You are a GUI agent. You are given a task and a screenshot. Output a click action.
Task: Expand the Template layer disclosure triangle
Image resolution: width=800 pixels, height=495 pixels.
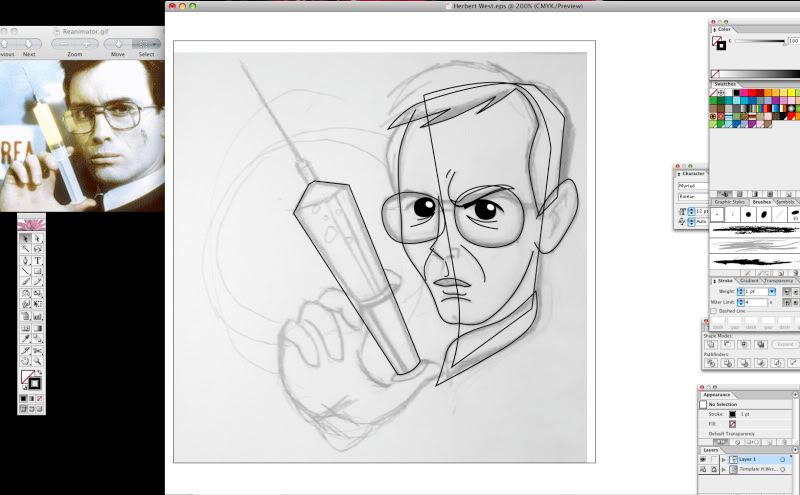pos(723,469)
